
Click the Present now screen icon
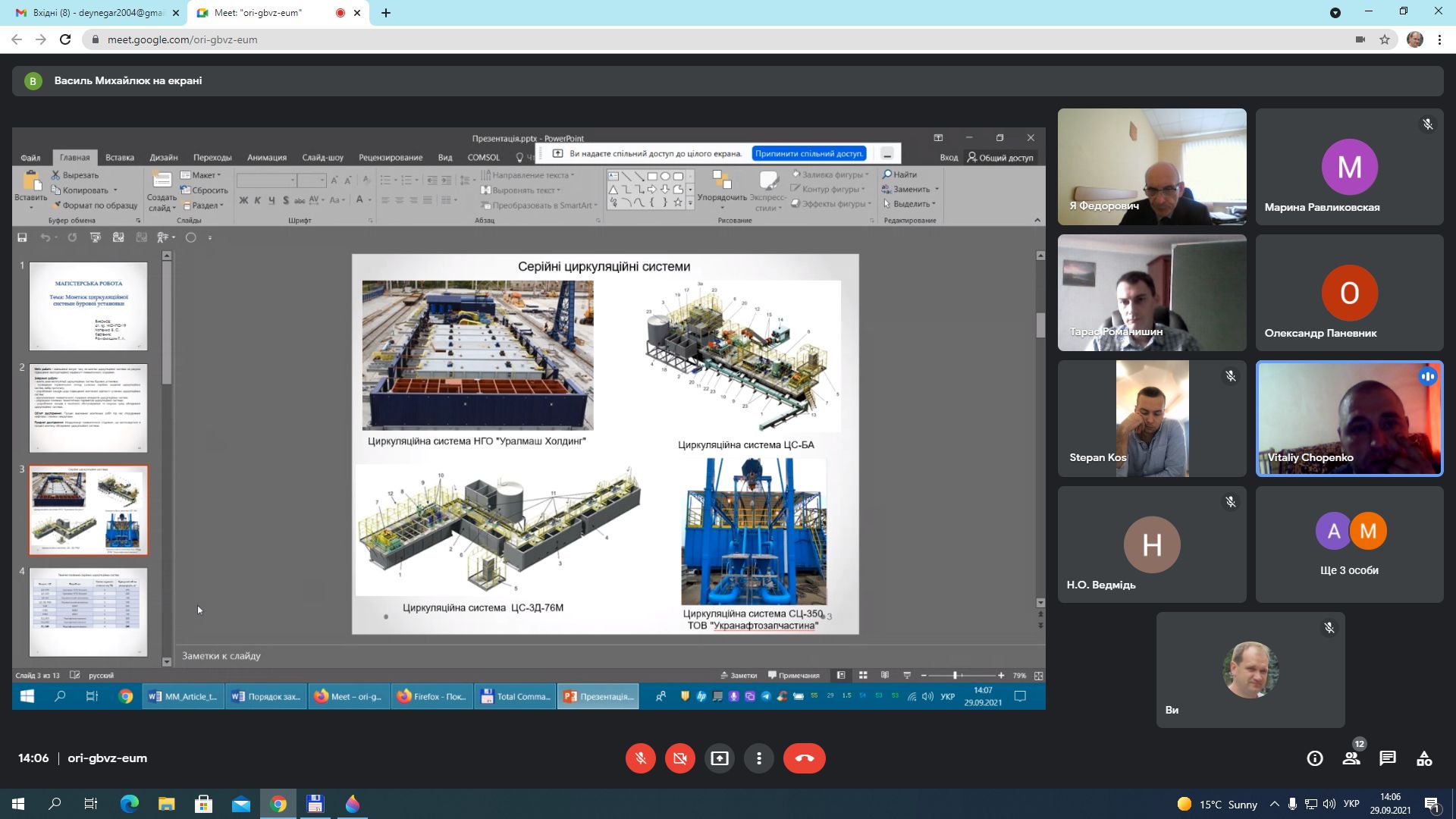[719, 758]
